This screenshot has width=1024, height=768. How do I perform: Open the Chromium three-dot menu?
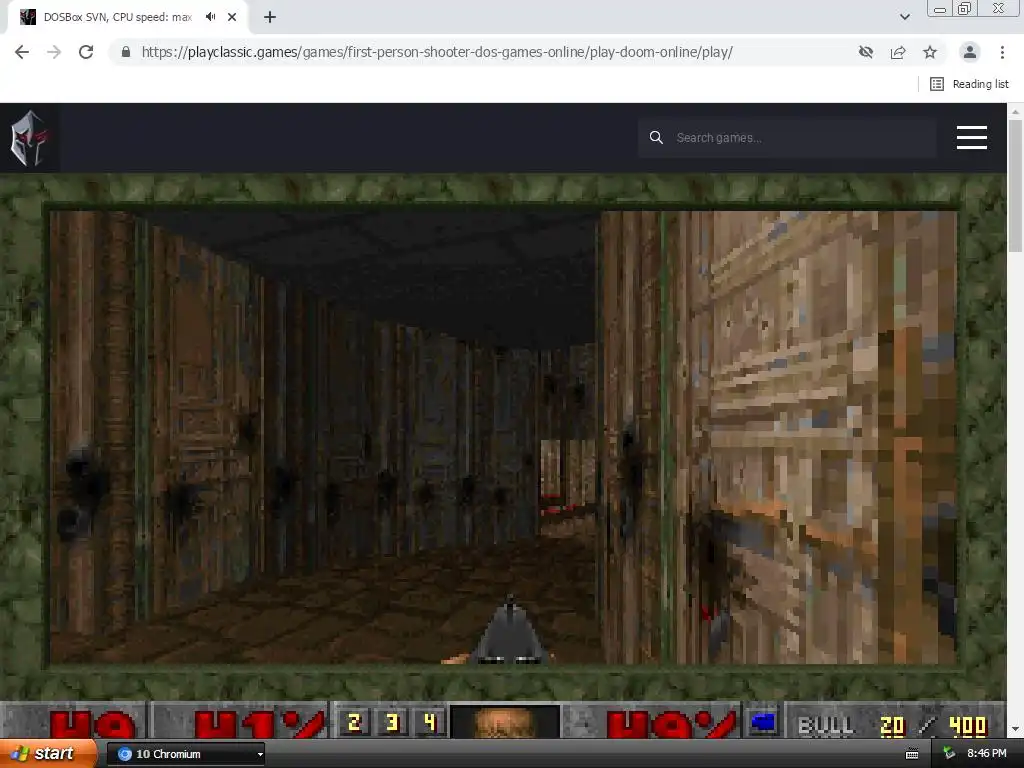1002,52
